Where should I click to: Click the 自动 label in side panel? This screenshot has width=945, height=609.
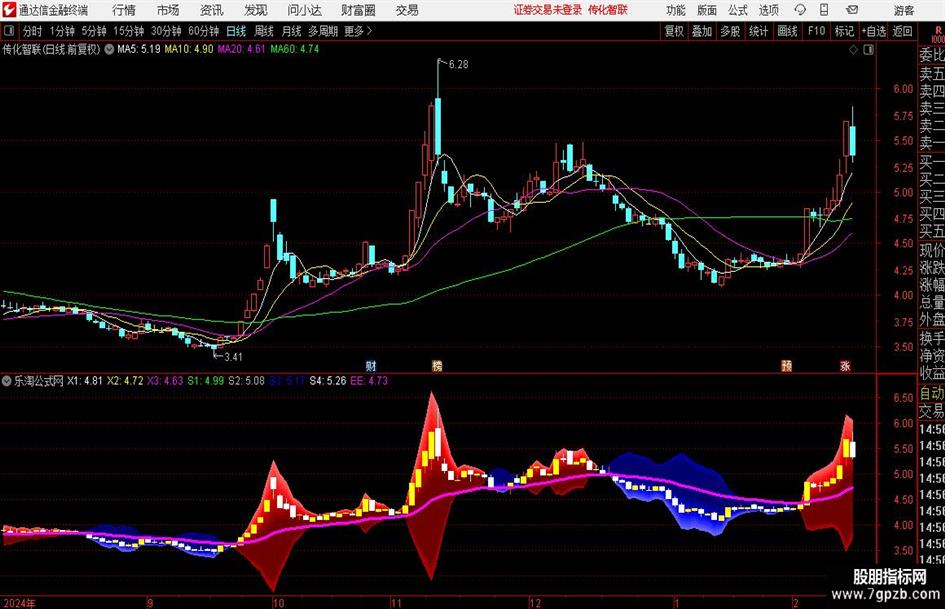click(932, 393)
